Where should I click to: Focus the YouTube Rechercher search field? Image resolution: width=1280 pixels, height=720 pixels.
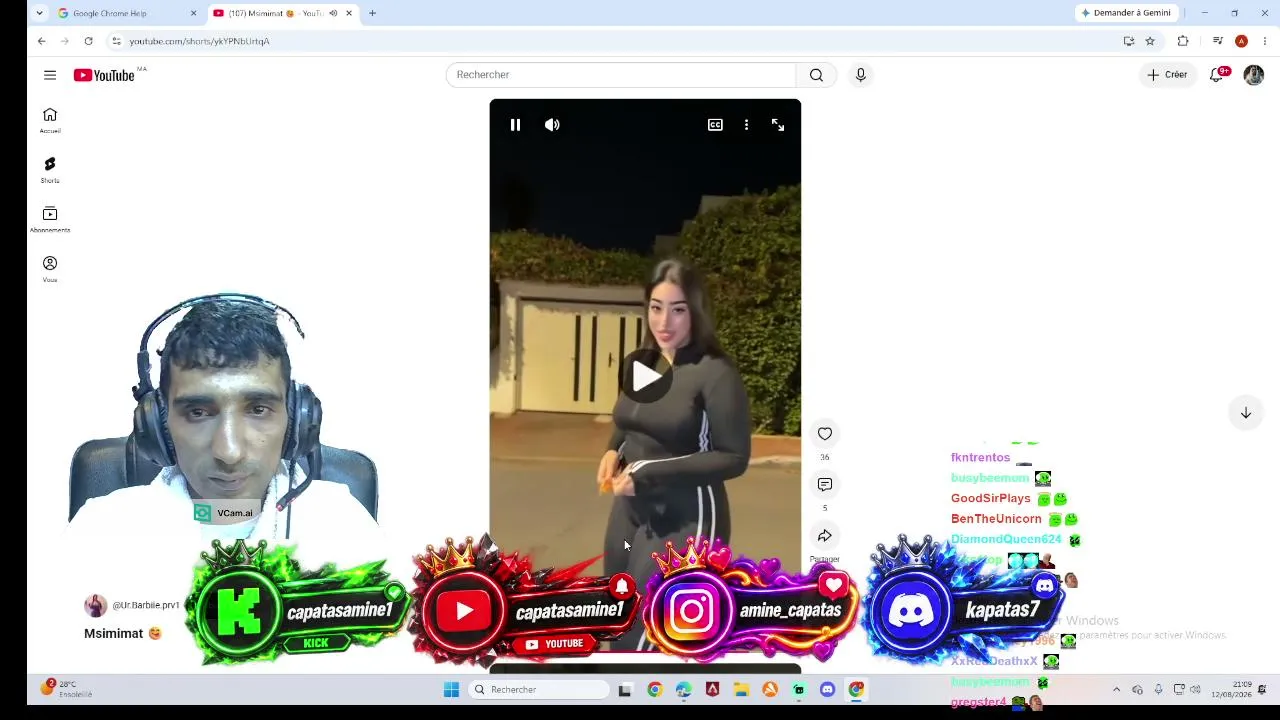(621, 75)
